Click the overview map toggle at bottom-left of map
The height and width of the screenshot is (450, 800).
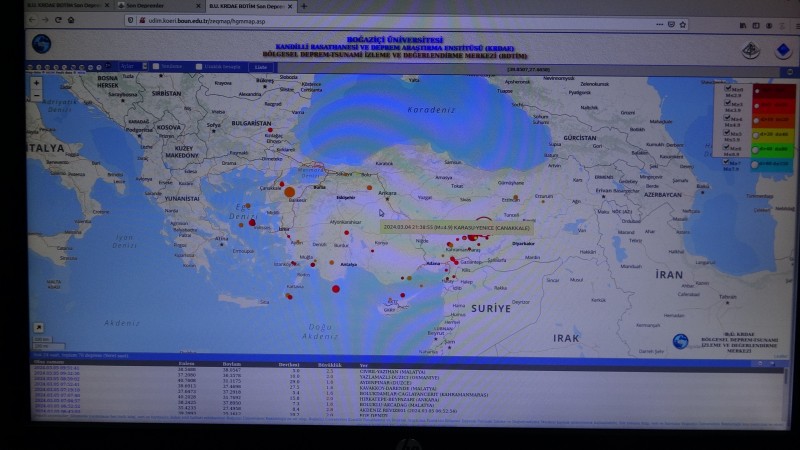tap(38, 327)
